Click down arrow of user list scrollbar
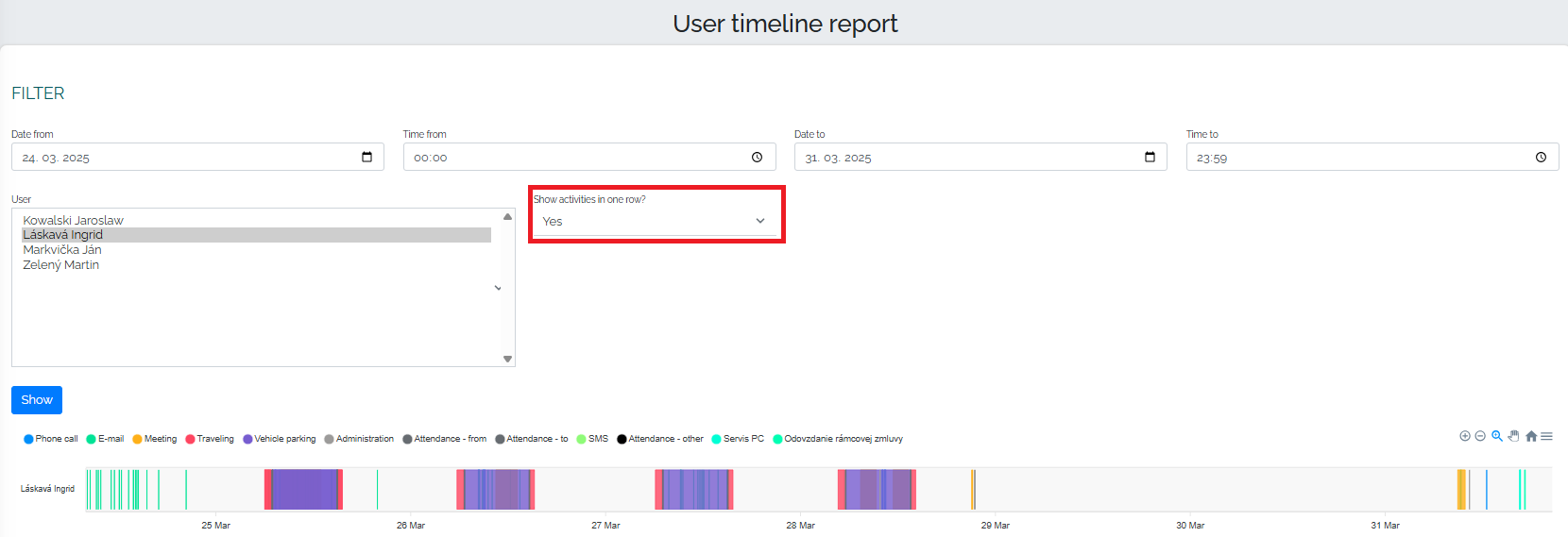The width and height of the screenshot is (1568, 537). (507, 359)
